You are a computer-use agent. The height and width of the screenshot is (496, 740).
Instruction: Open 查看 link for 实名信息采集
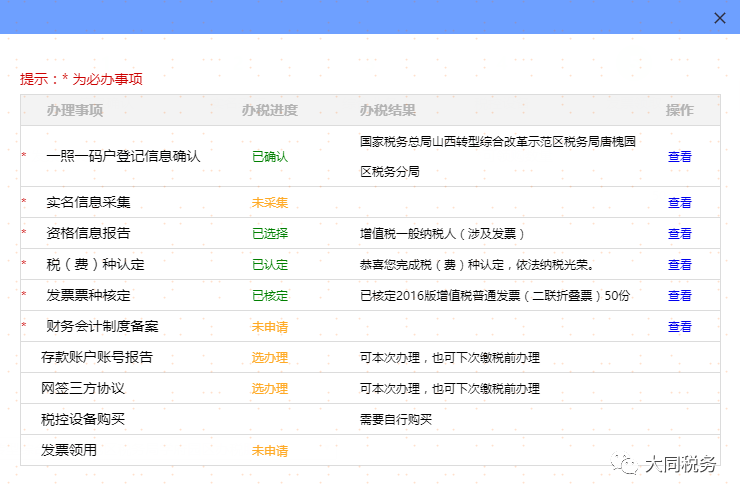pos(680,202)
